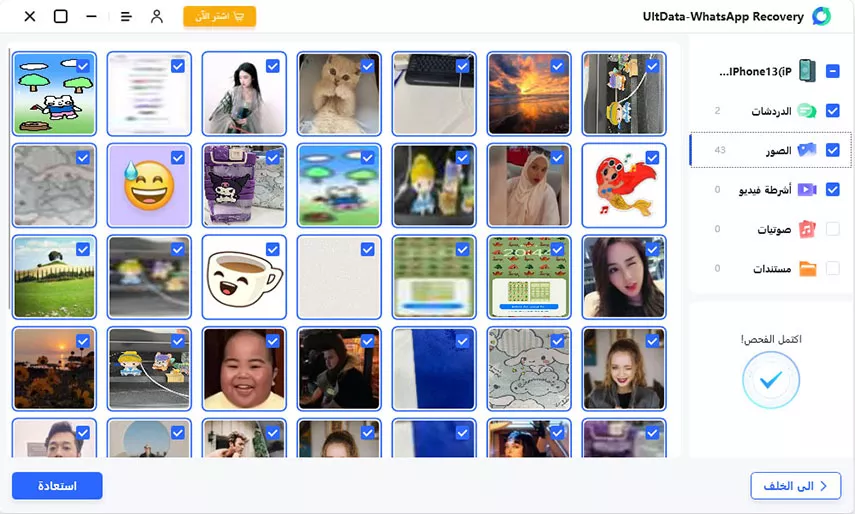Deselect the sunset beach photo checkbox
The width and height of the screenshot is (855, 514).
(x=558, y=66)
